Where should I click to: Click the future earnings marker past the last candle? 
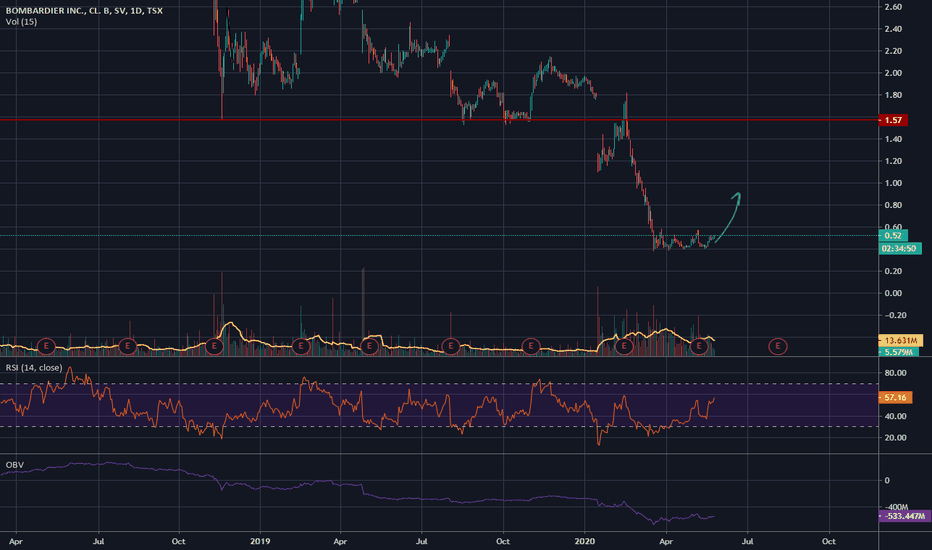click(x=777, y=346)
